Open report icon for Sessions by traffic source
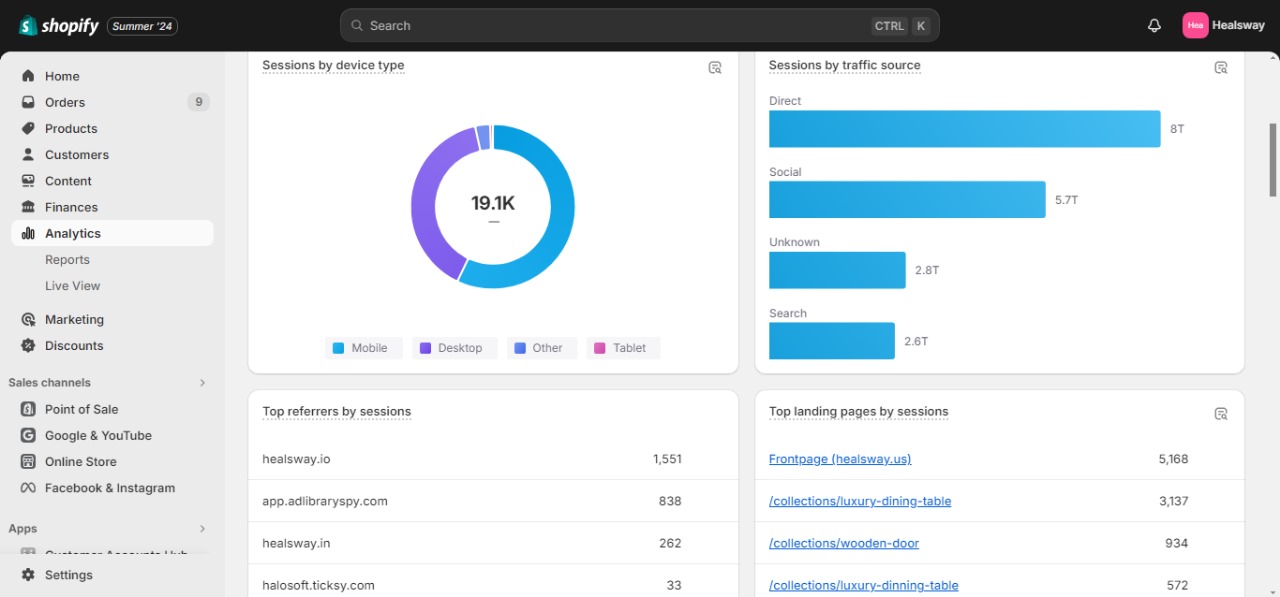The height and width of the screenshot is (597, 1280). (x=1221, y=68)
